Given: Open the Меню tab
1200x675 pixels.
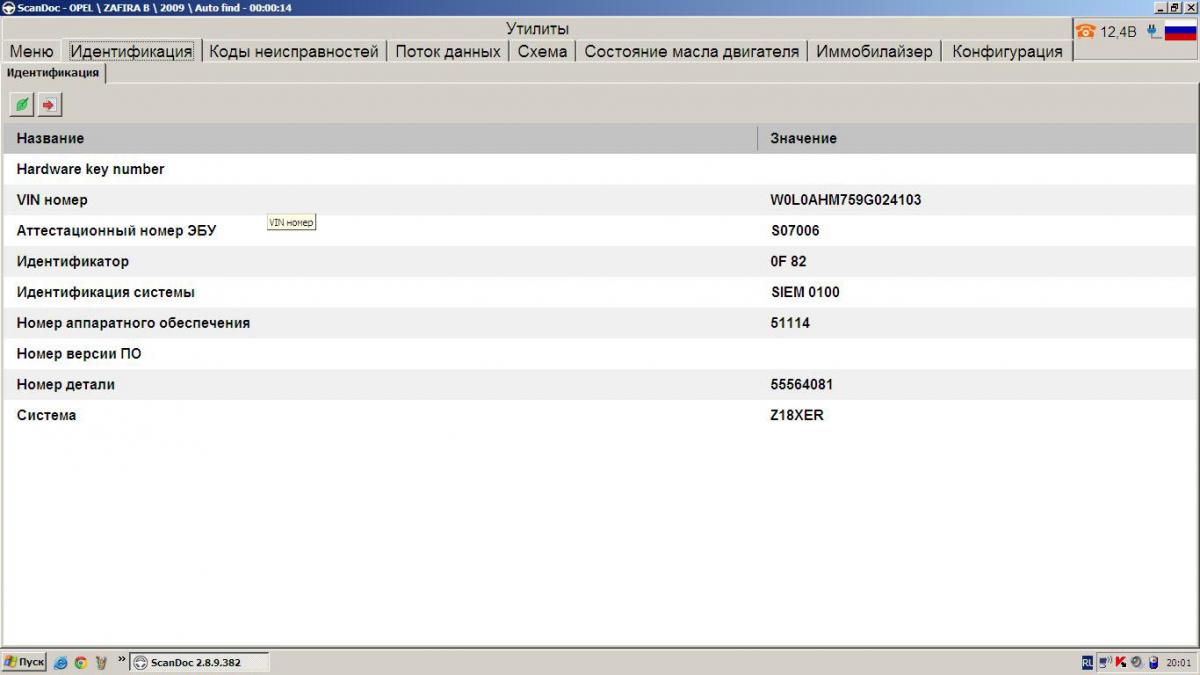Looking at the screenshot, I should click(x=31, y=51).
